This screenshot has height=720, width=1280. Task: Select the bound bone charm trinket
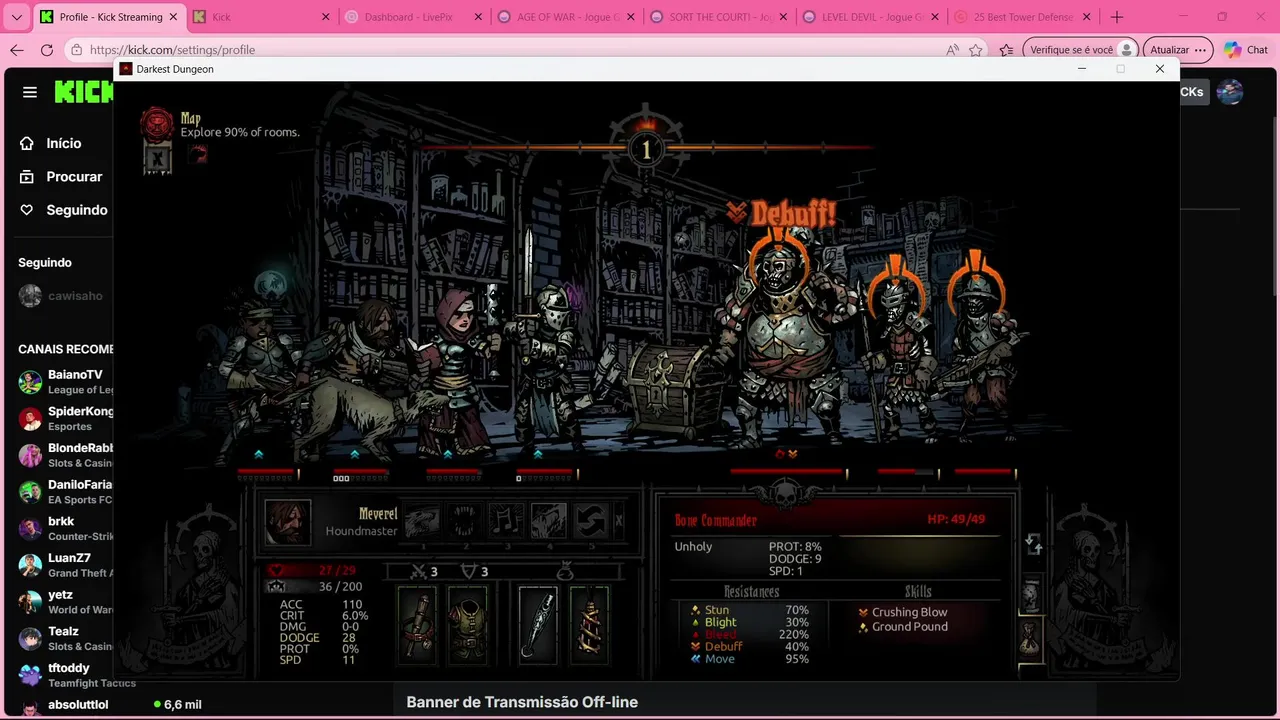(x=589, y=625)
